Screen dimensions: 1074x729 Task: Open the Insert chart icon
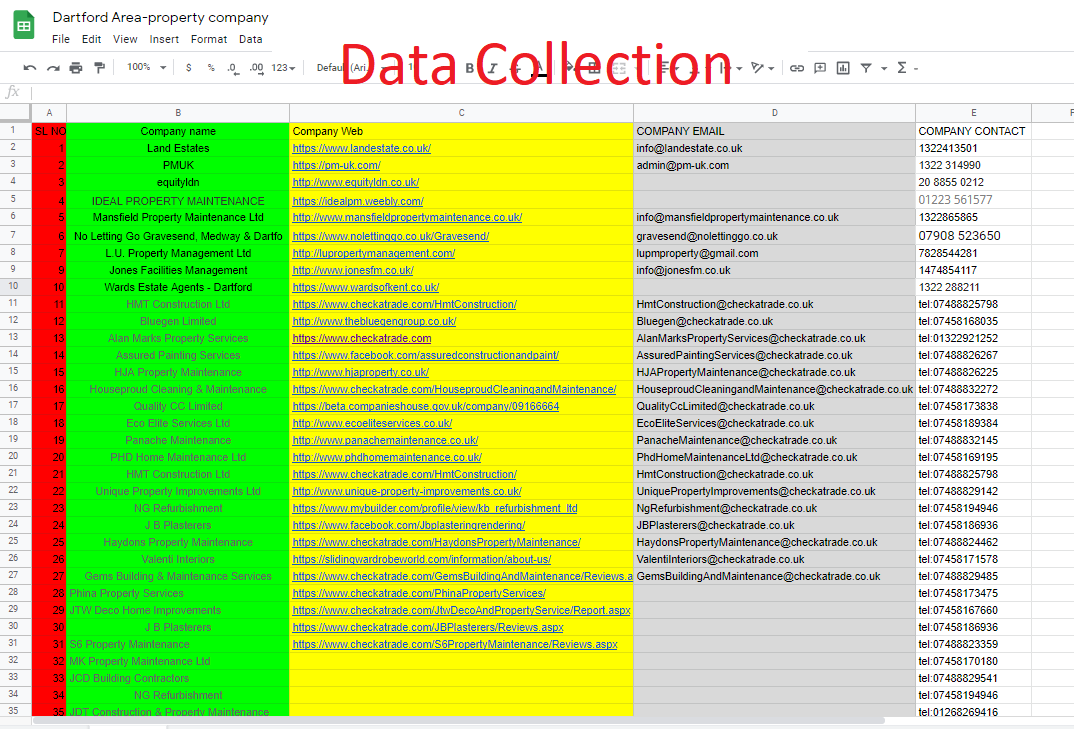pos(842,67)
